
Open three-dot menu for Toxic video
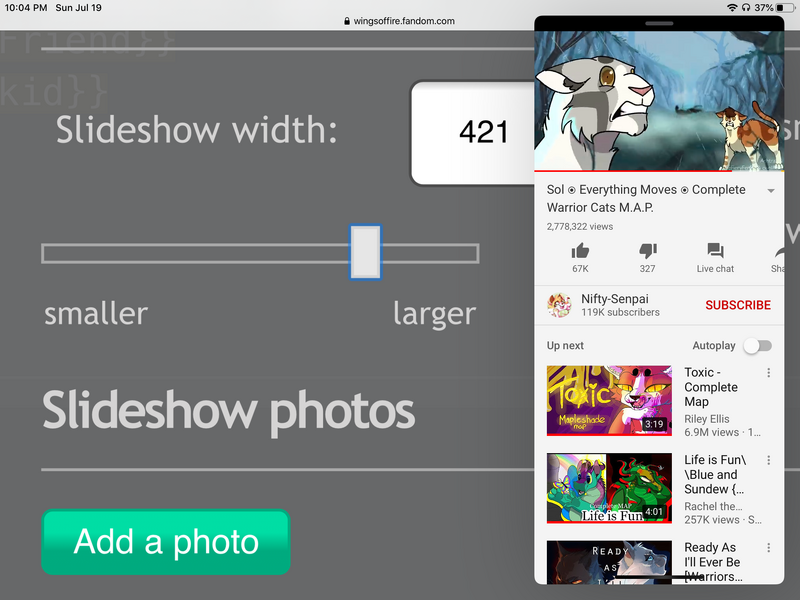click(x=768, y=373)
